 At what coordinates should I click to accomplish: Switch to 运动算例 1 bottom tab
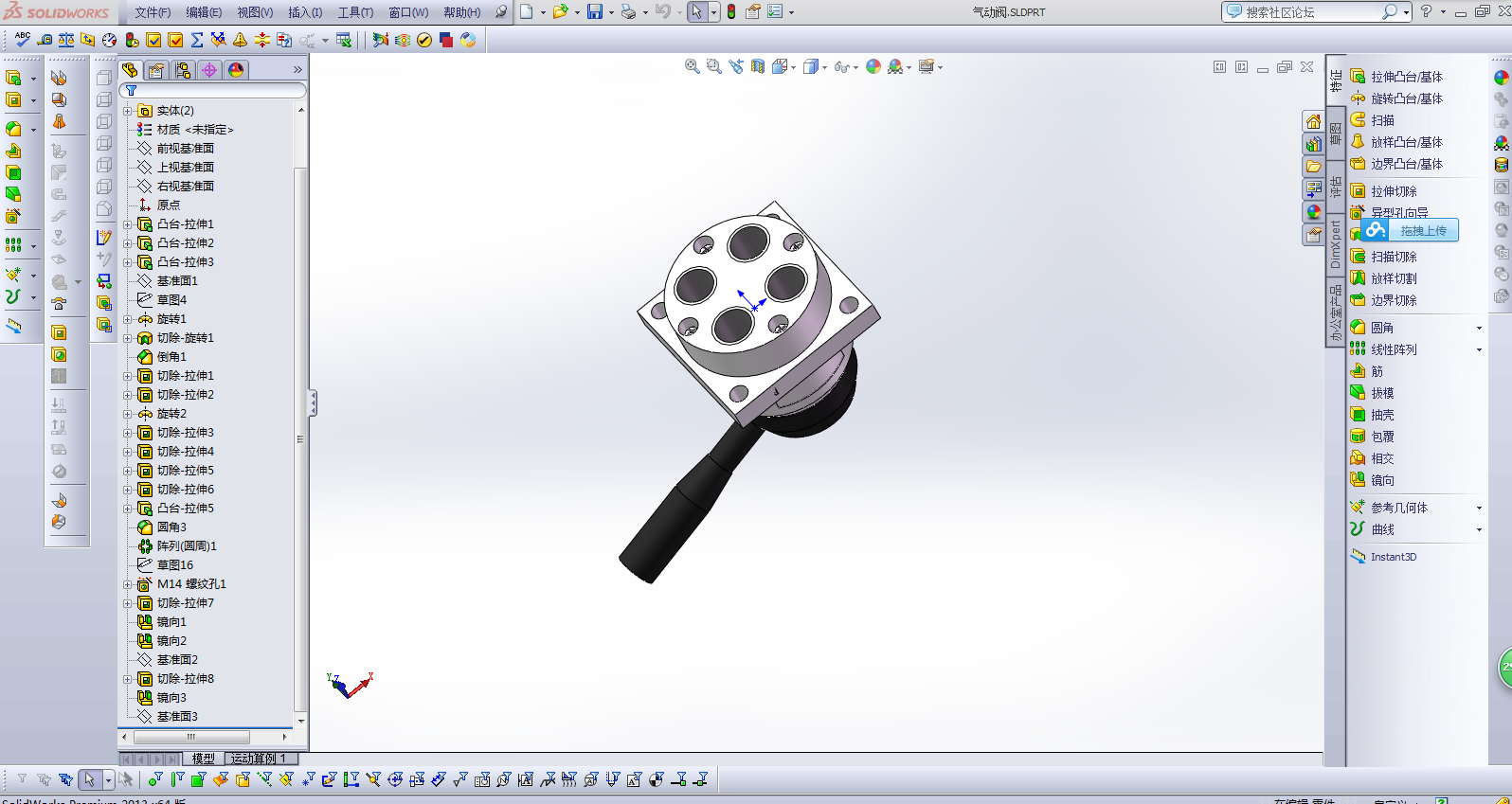pos(259,759)
